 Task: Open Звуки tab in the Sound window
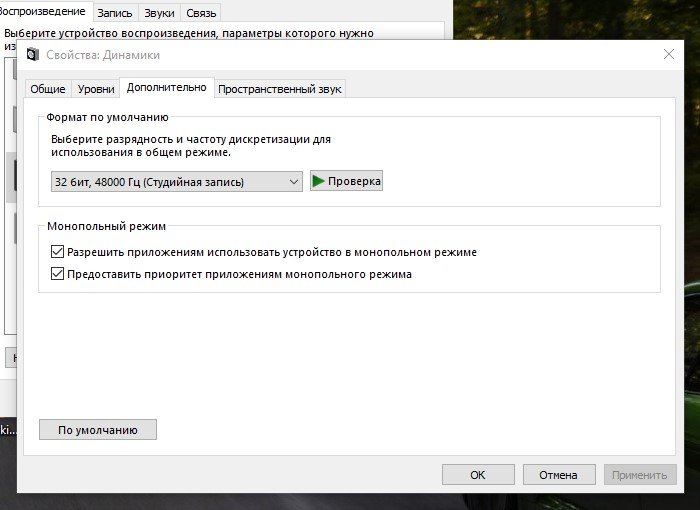pos(159,13)
